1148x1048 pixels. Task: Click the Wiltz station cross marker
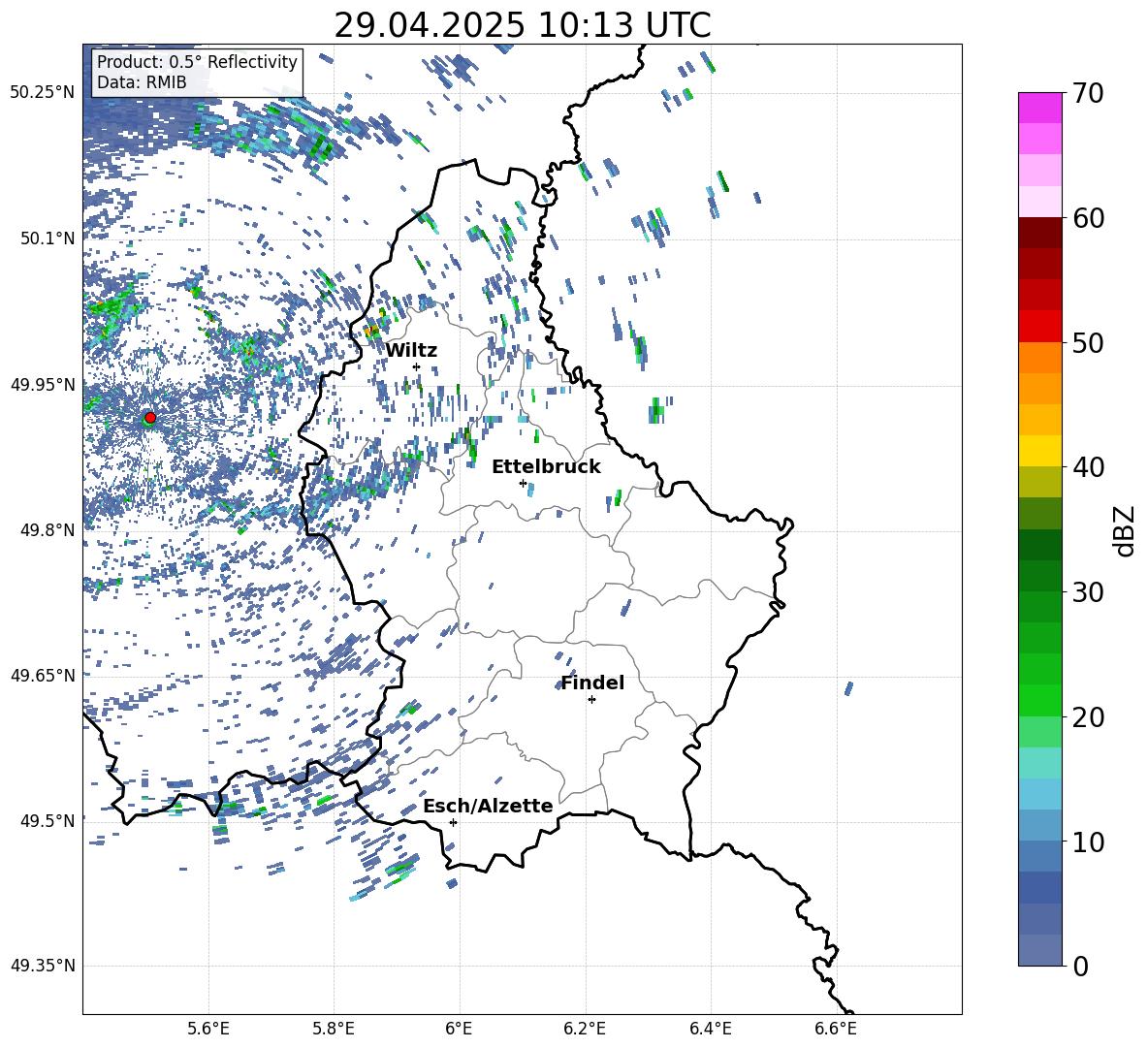[417, 366]
